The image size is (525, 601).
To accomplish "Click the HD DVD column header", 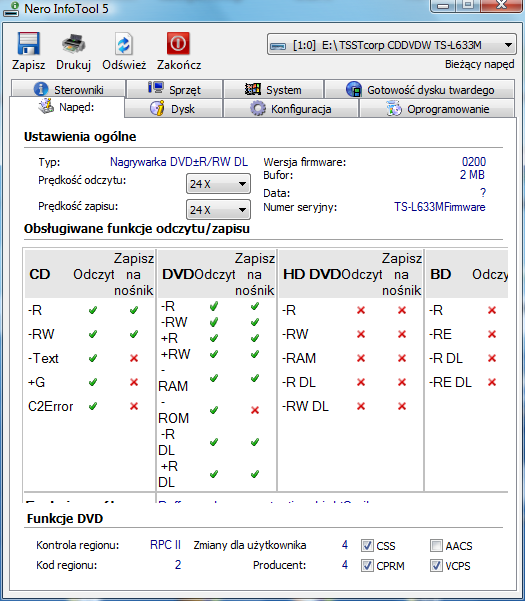I will tap(312, 274).
